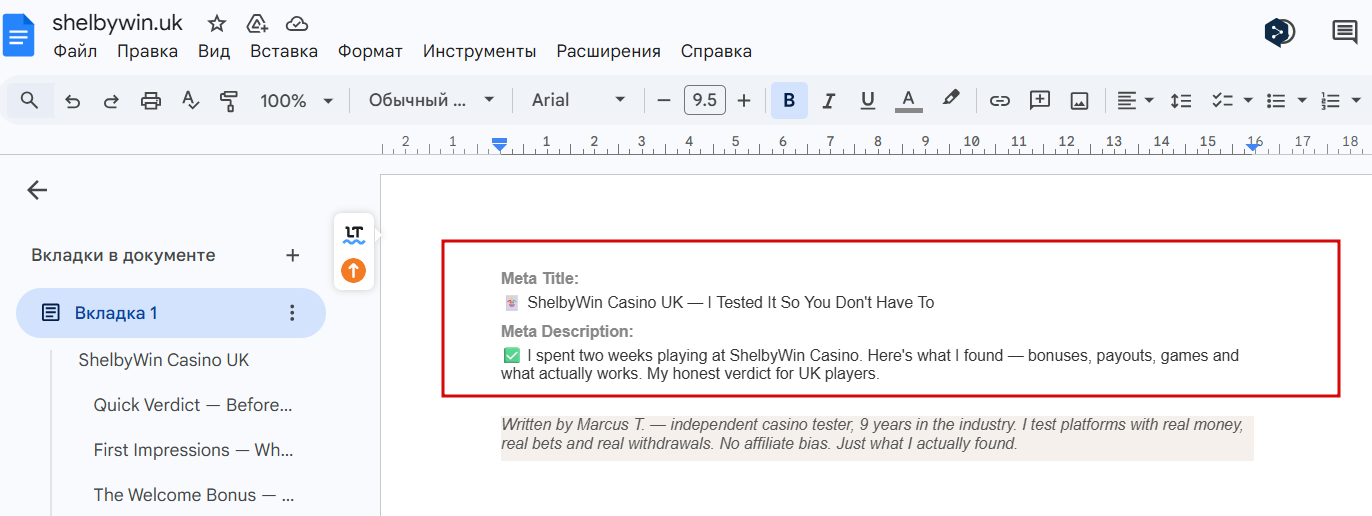The height and width of the screenshot is (516, 1372).
Task: Open the paragraph style dropdown Обычный
Action: tap(431, 100)
